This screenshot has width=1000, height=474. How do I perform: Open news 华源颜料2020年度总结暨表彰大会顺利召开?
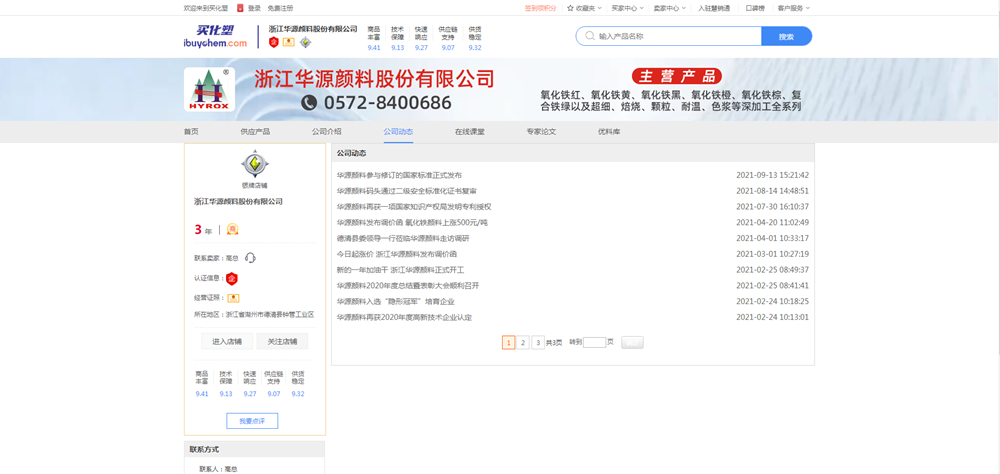click(408, 286)
